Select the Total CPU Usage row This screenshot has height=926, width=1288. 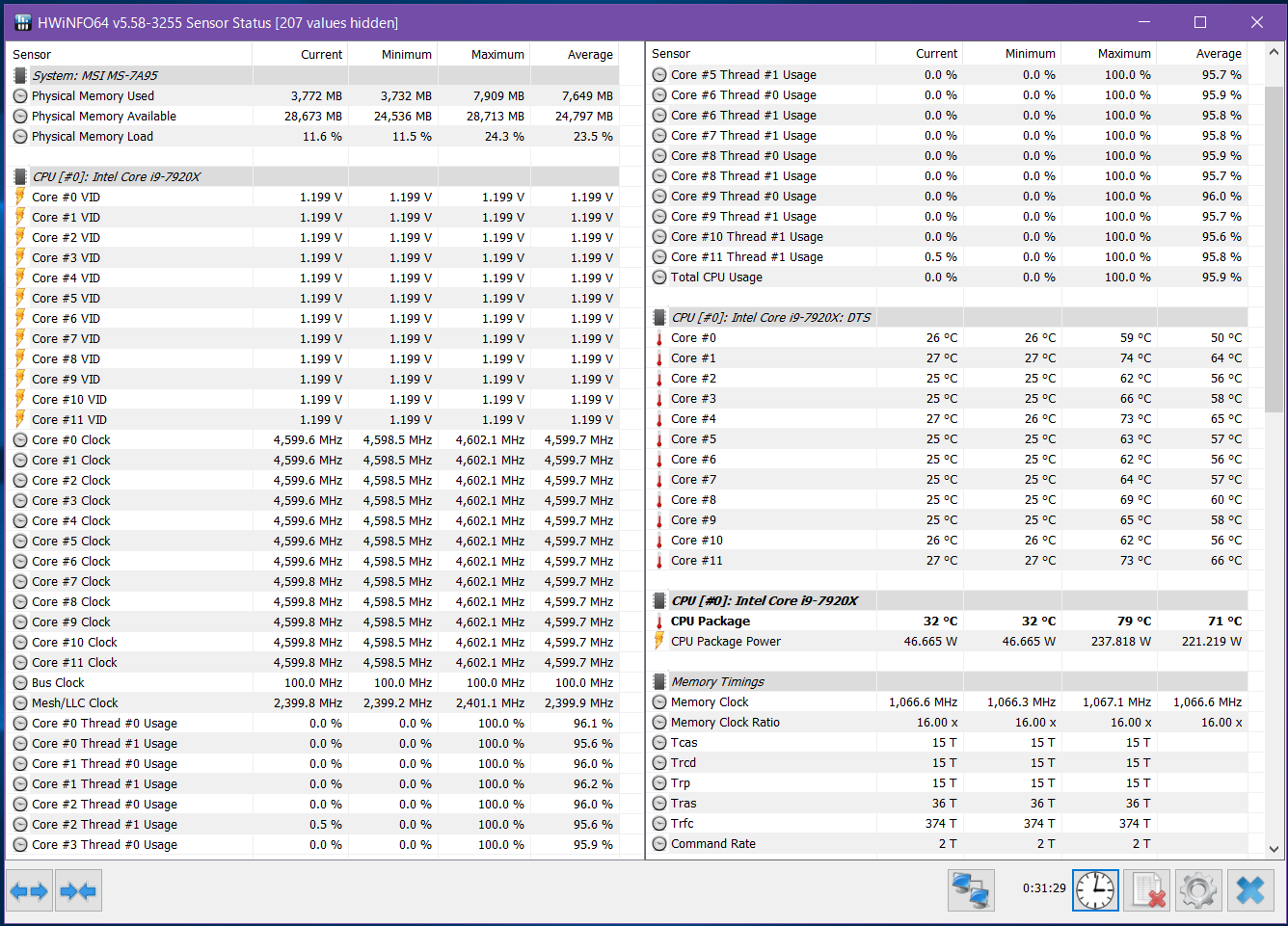[x=716, y=278]
